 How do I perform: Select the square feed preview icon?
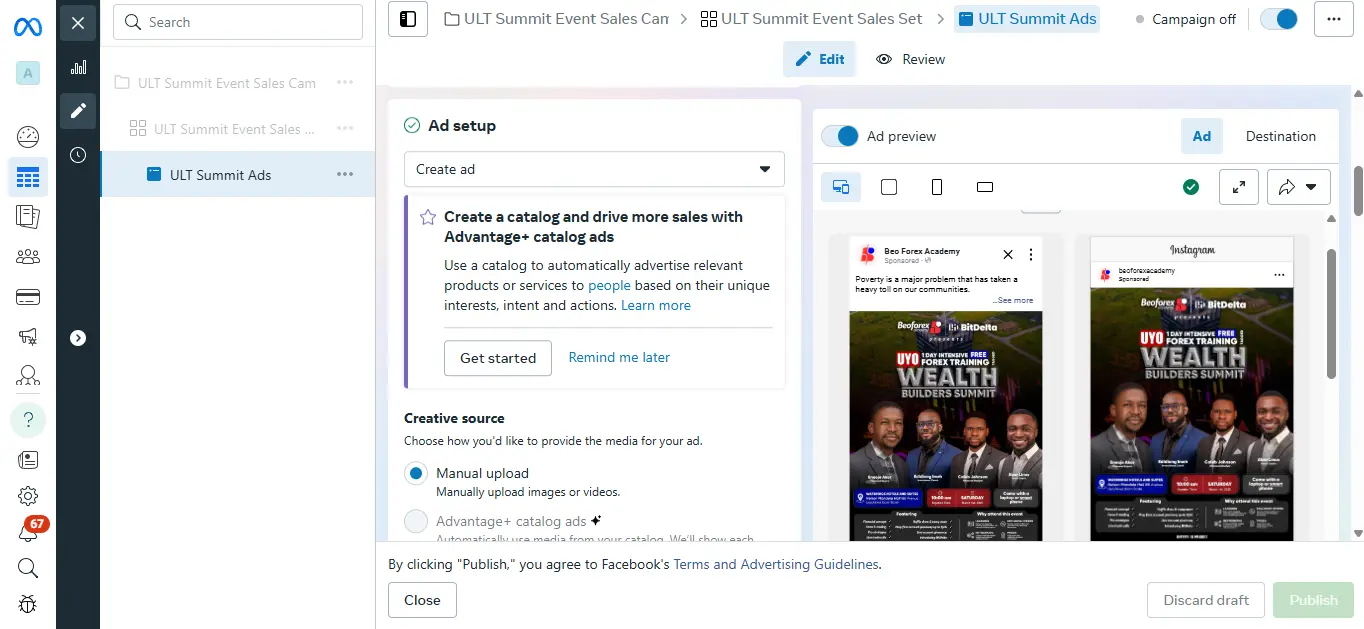pos(889,187)
